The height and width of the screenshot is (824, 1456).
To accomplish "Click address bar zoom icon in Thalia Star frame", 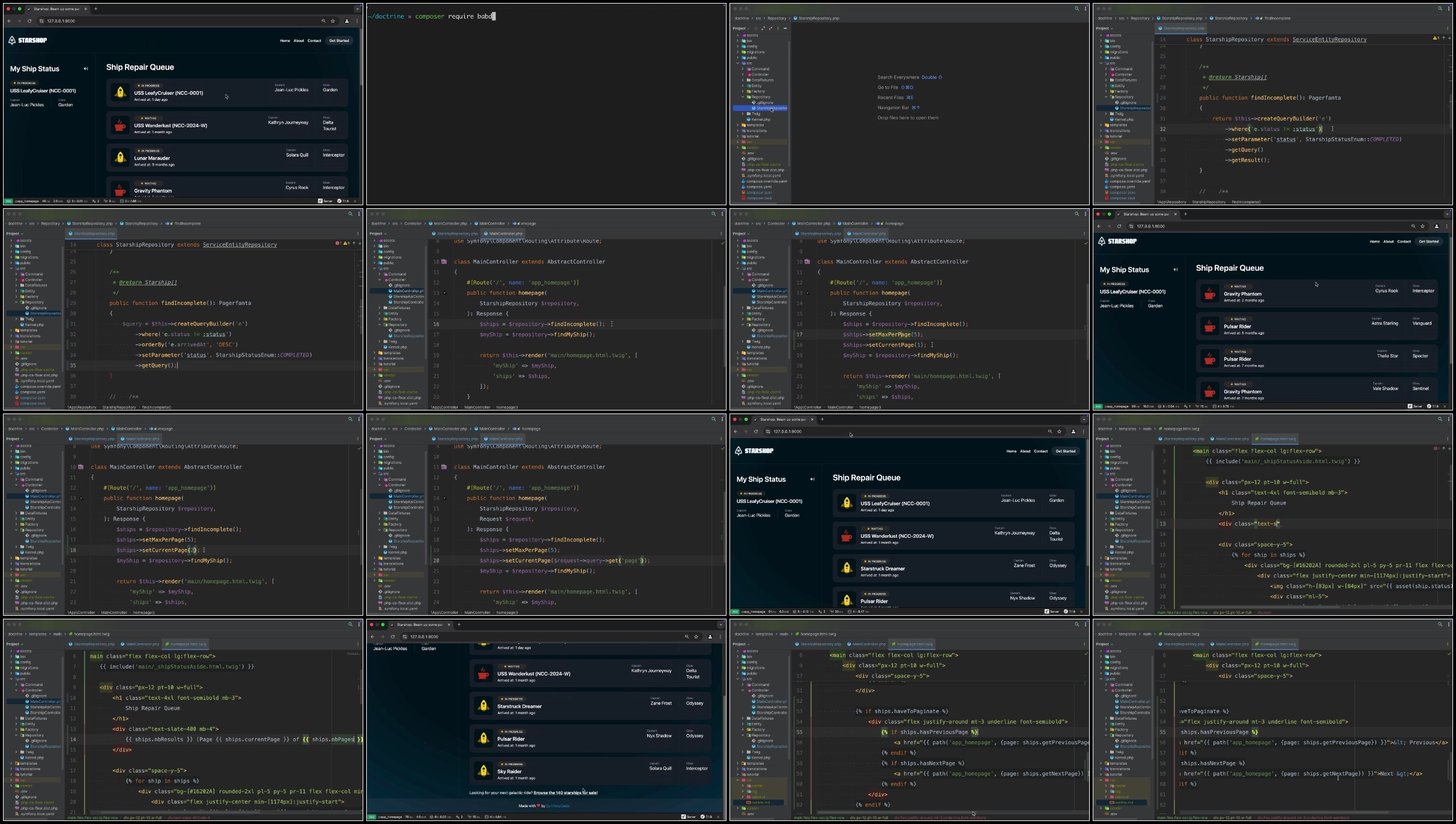I will (1413, 226).
